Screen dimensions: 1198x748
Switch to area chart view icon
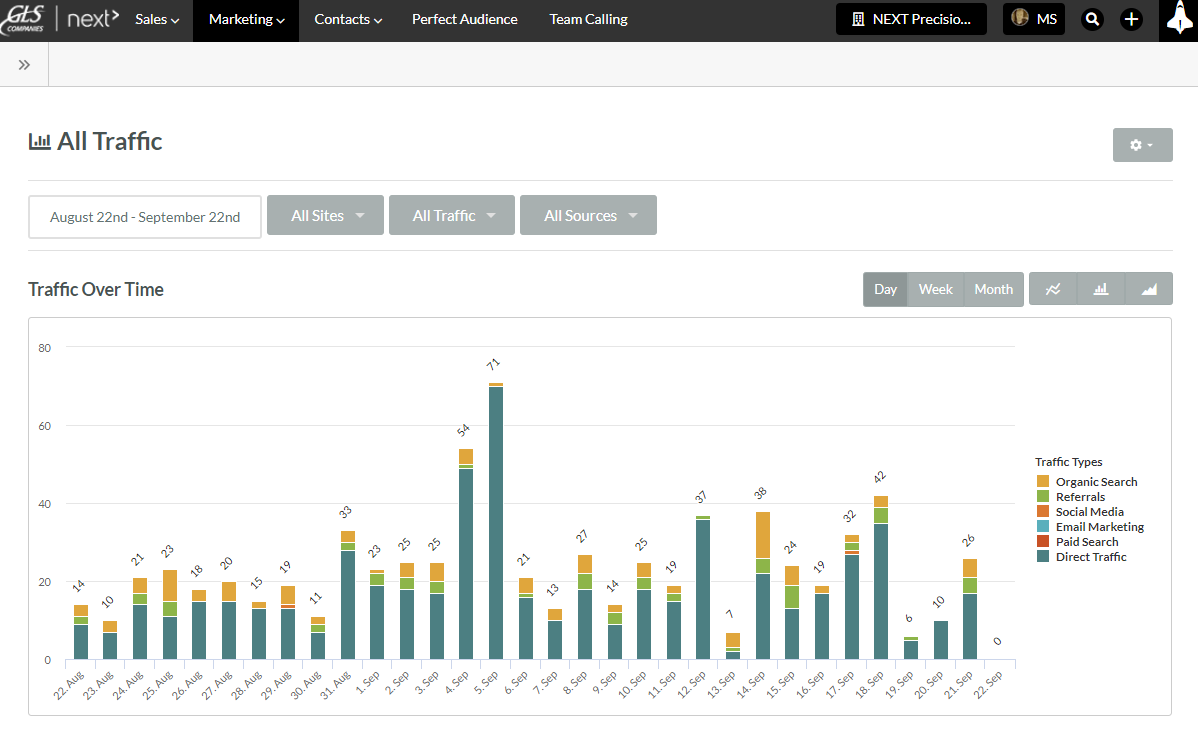coord(1149,289)
